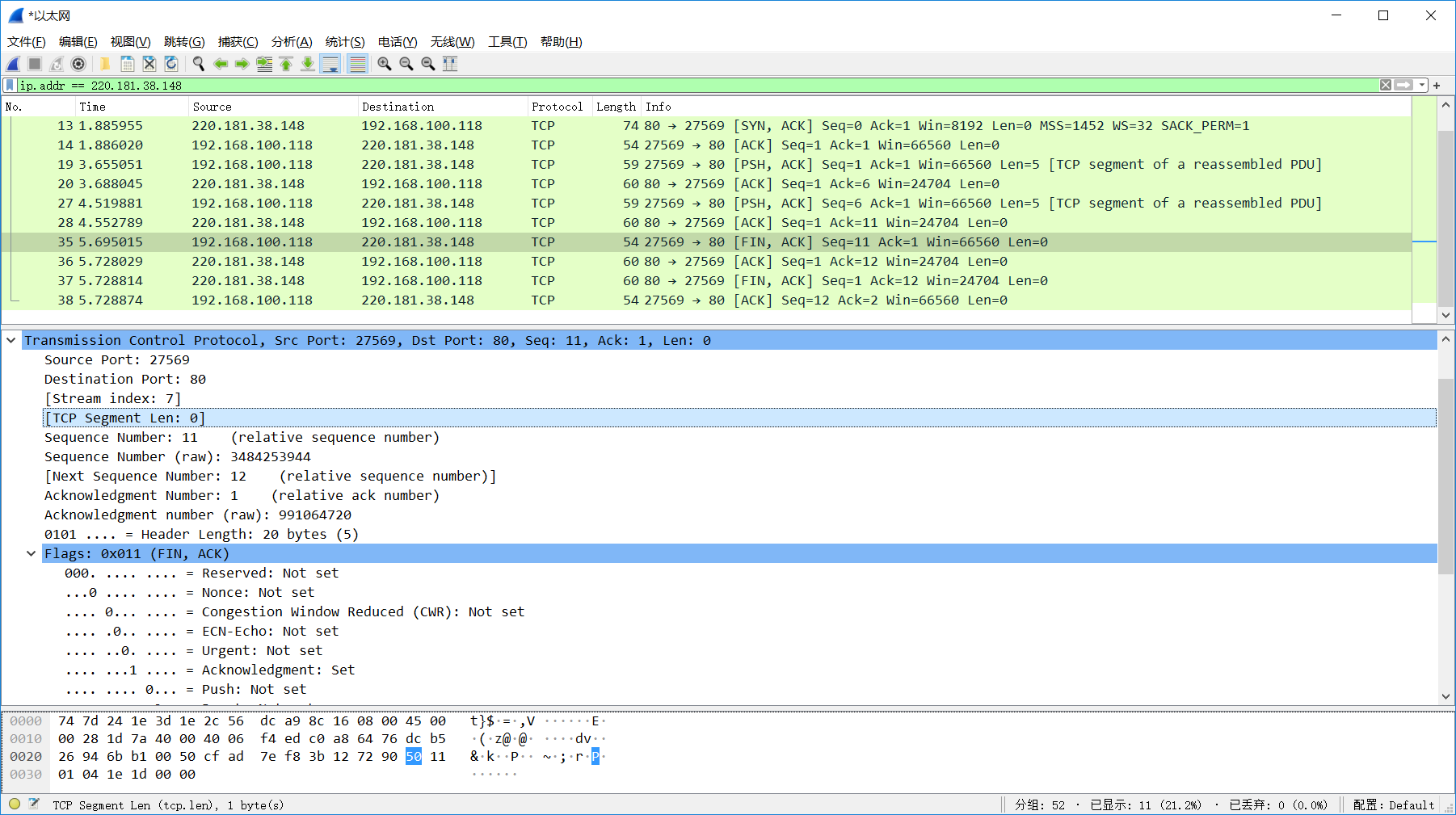
Task: Open the 帮助(H) menu
Action: tap(562, 42)
